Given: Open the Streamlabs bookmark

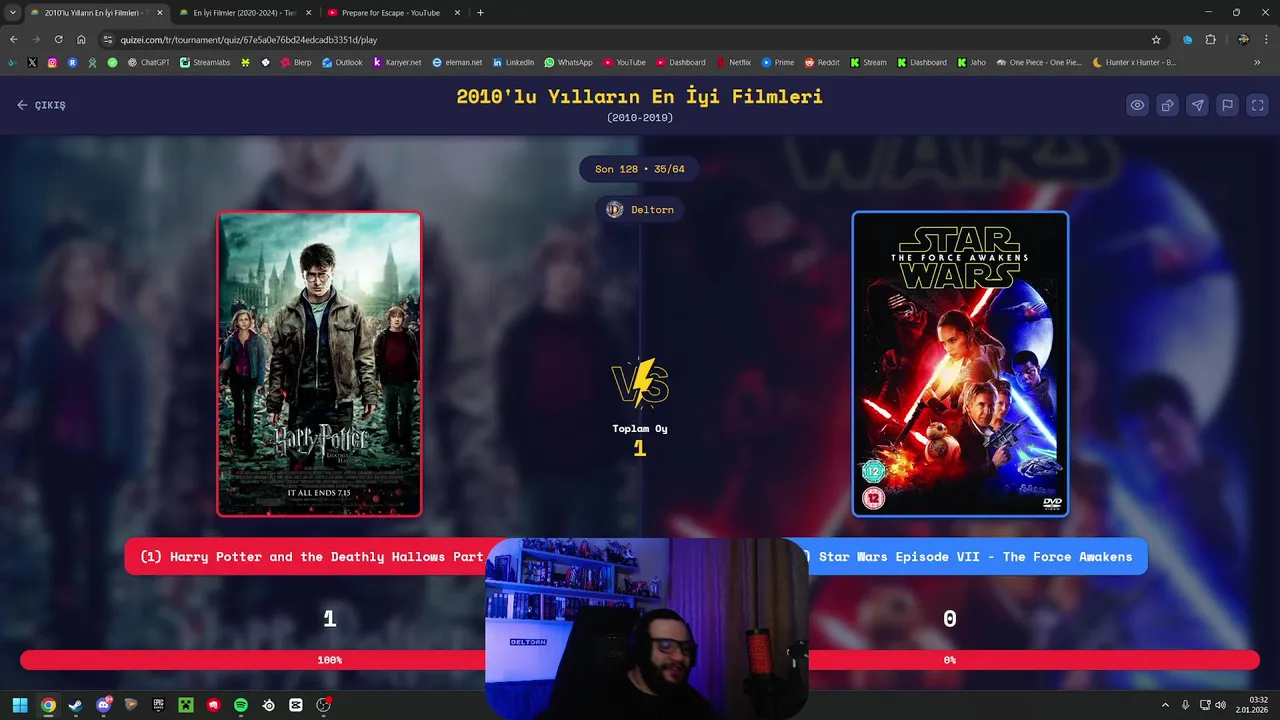Looking at the screenshot, I should [x=205, y=62].
